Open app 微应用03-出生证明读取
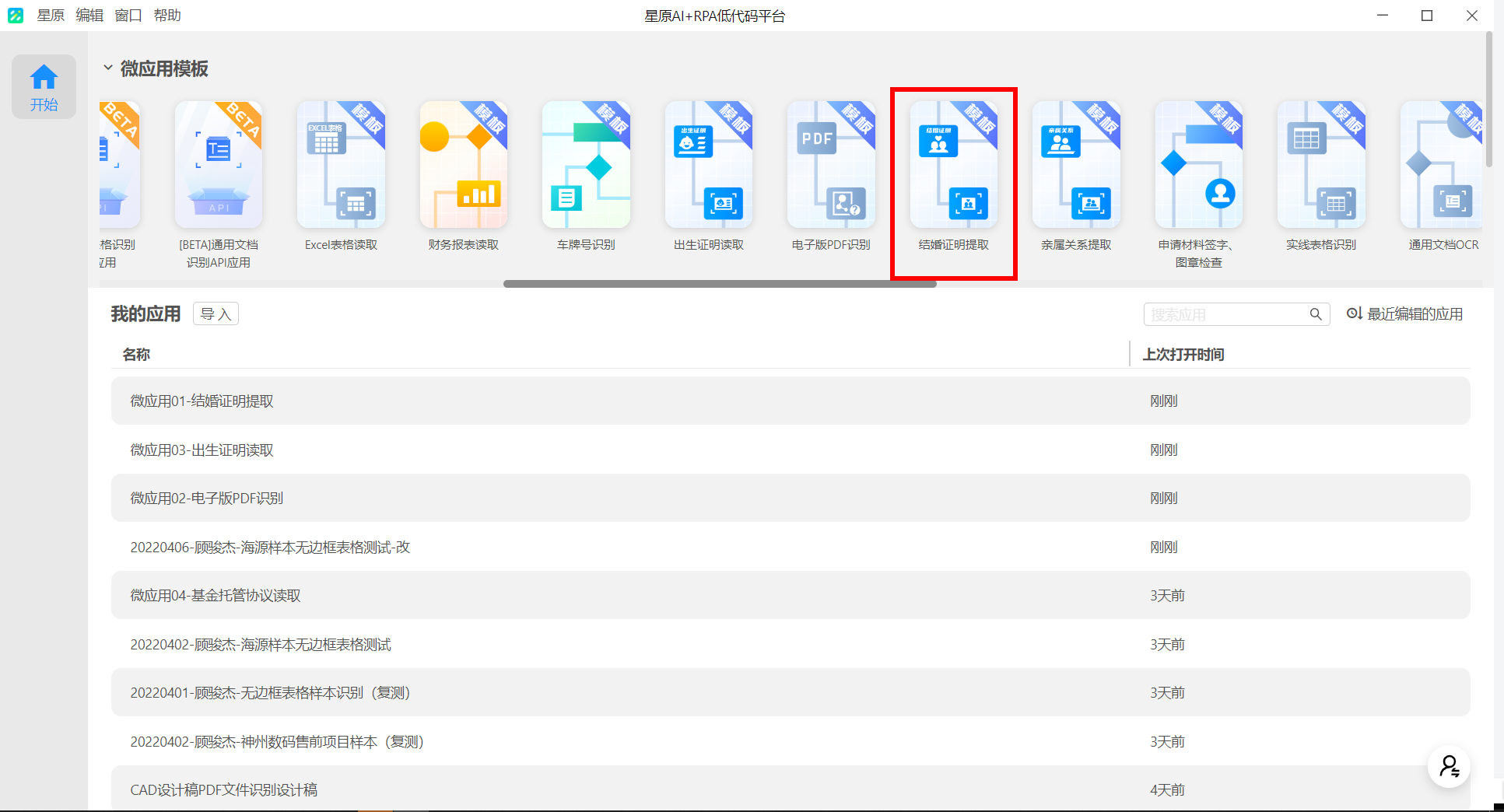 click(791, 450)
